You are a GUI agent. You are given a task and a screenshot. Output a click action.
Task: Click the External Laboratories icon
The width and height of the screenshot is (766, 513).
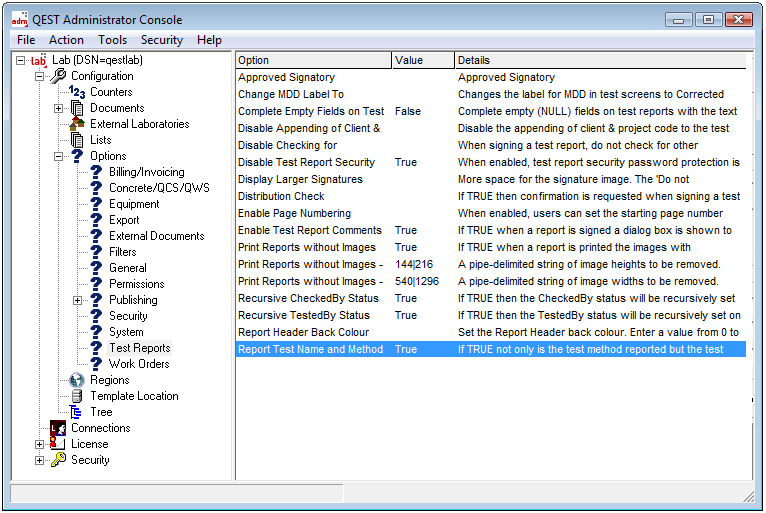pyautogui.click(x=77, y=124)
